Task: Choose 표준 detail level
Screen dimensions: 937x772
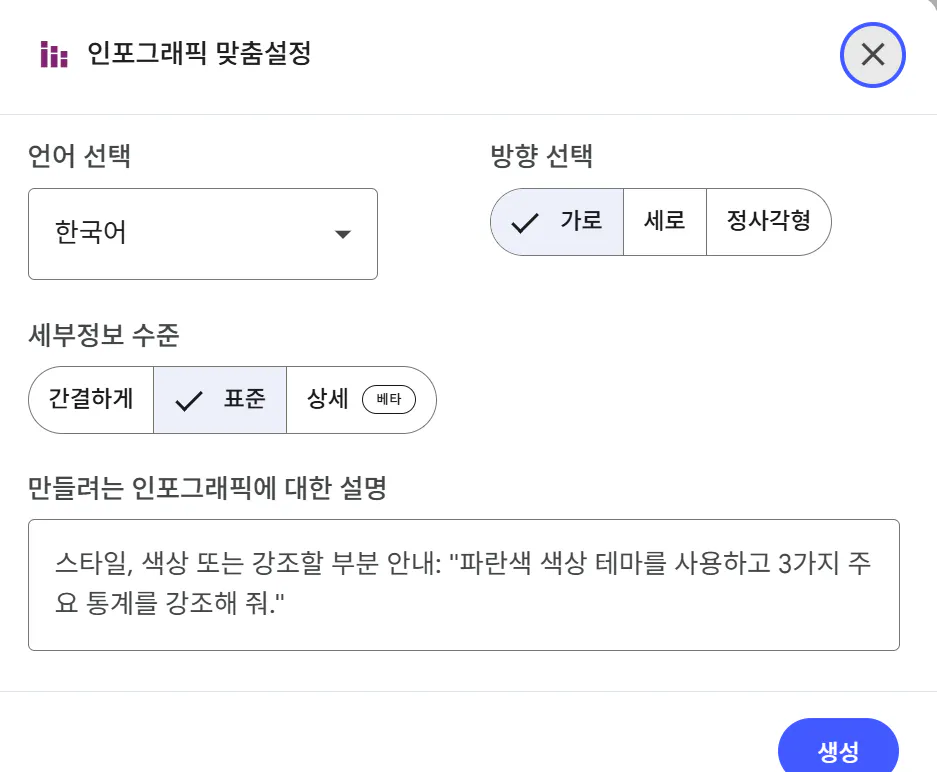Action: click(220, 400)
